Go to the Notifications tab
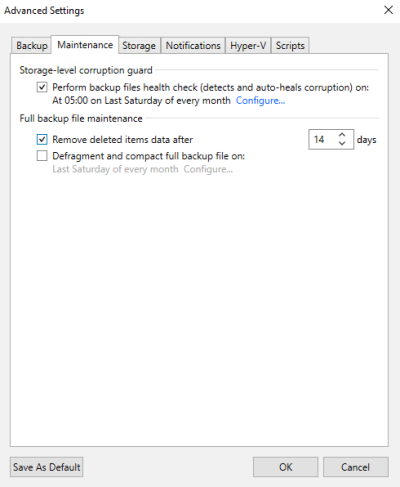The height and width of the screenshot is (487, 400). tap(193, 45)
